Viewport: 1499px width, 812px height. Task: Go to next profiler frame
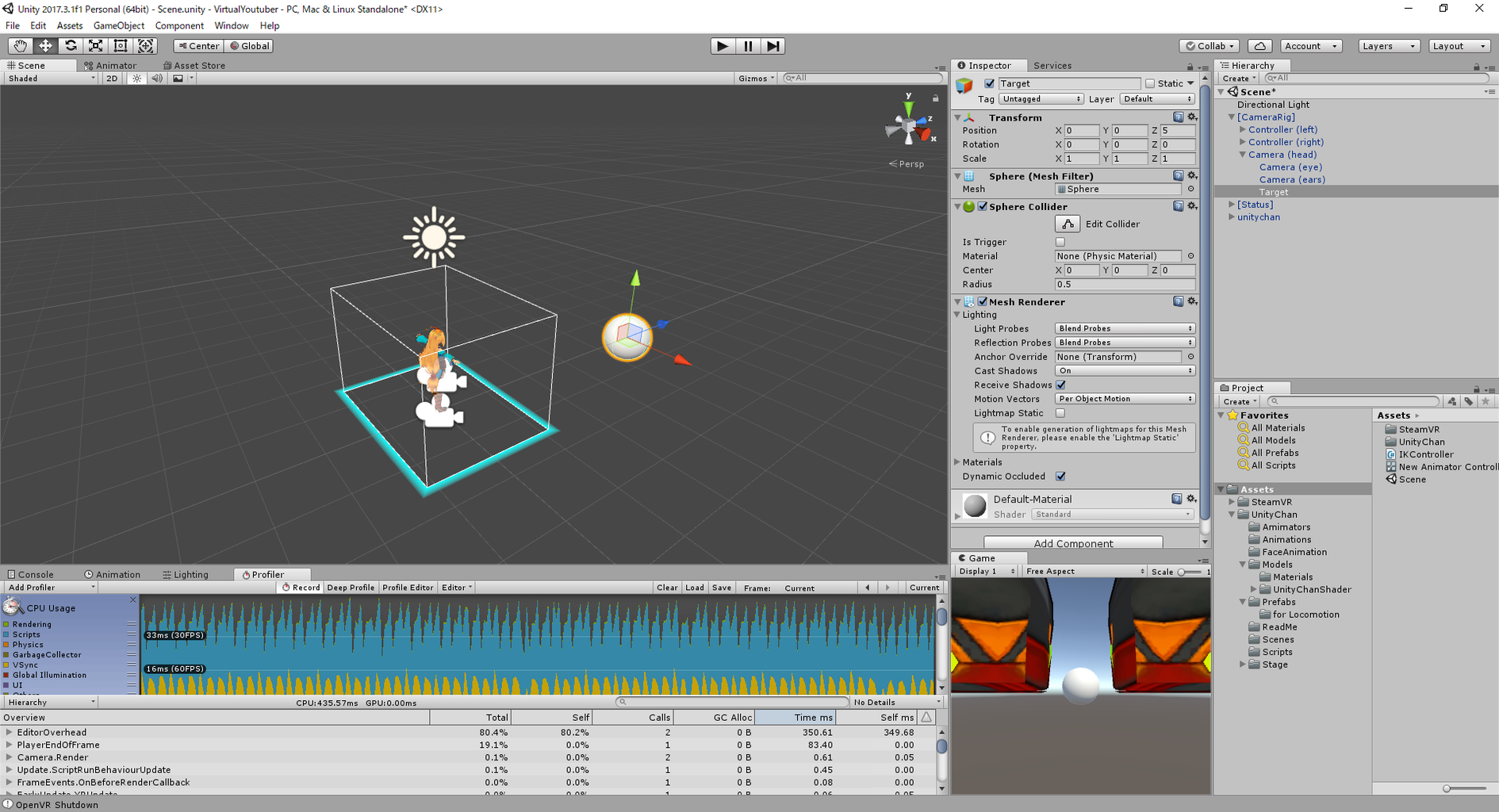pyautogui.click(x=888, y=588)
